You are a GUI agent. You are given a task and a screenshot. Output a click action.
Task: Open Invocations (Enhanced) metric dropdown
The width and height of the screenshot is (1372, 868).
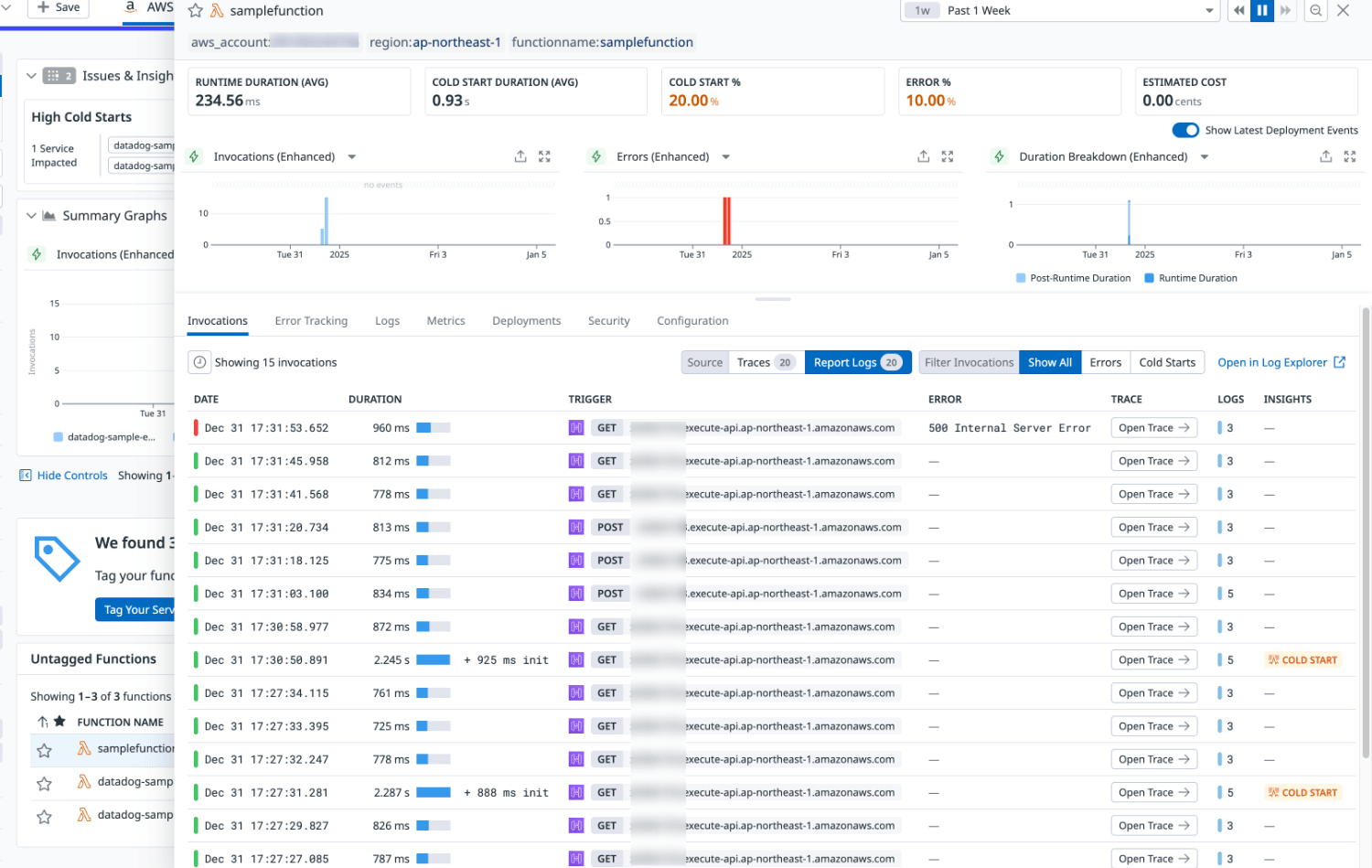[x=352, y=157]
